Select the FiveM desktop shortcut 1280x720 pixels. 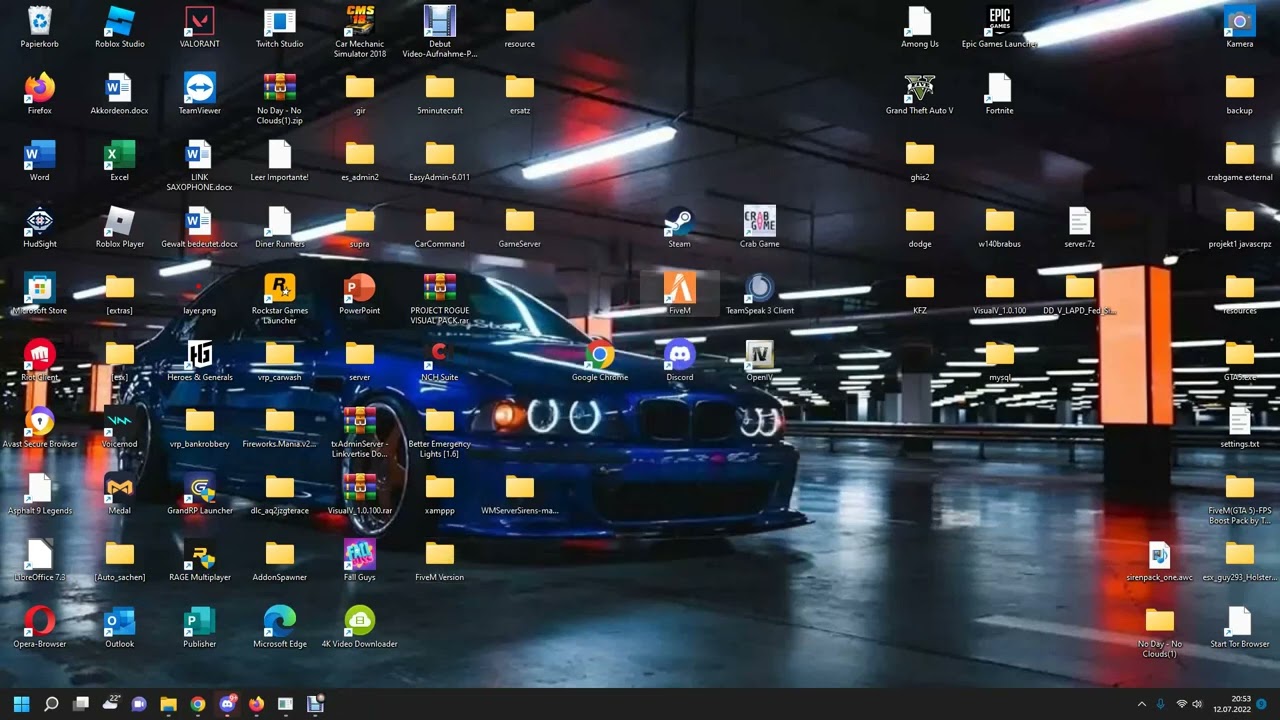click(x=680, y=295)
